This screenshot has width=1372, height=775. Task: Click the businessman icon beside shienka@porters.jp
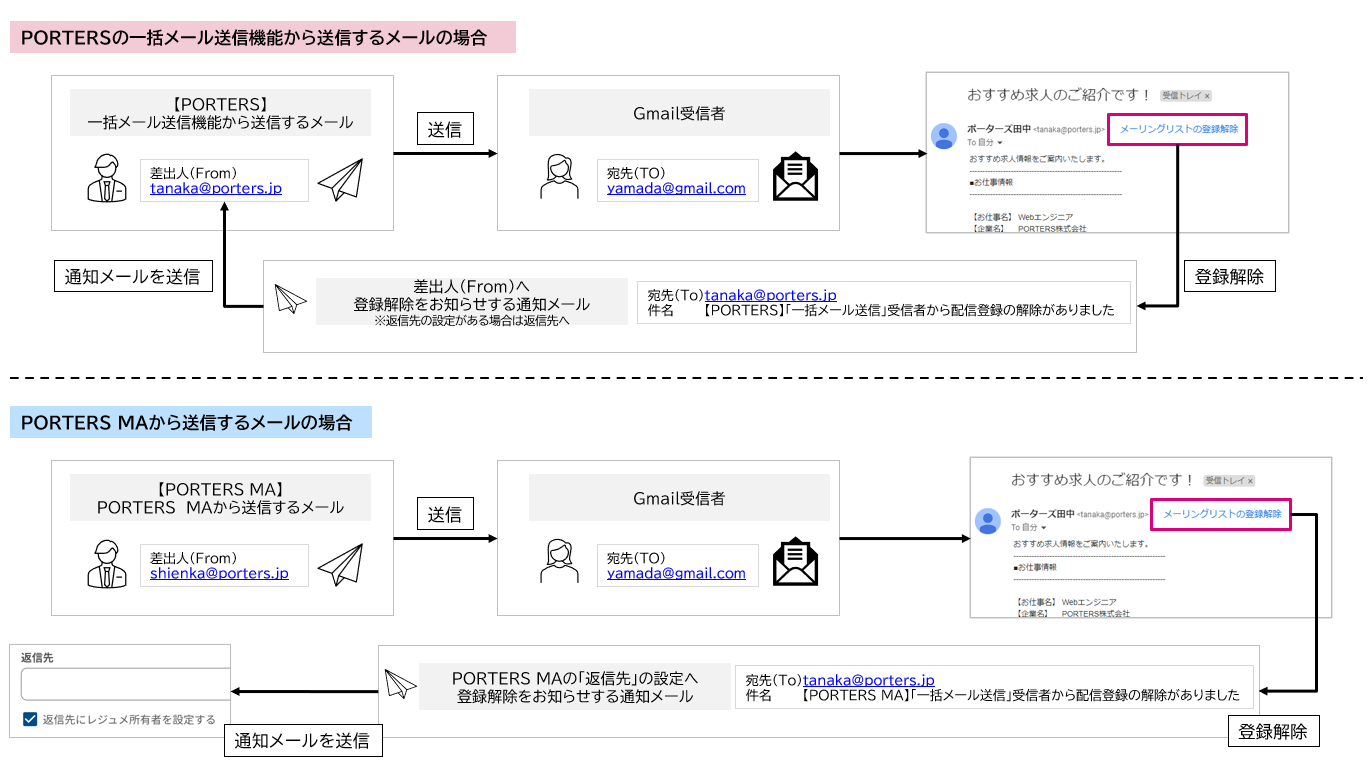tap(106, 564)
